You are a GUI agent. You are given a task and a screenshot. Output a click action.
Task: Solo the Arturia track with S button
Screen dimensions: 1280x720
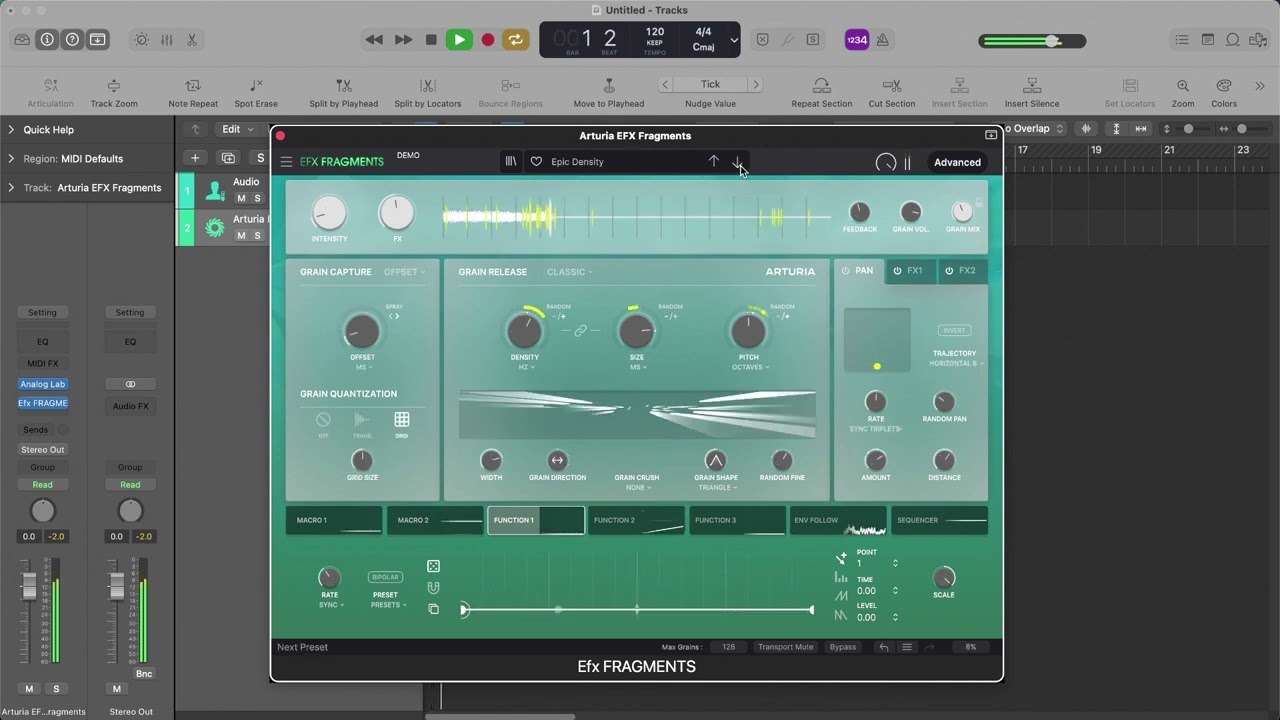point(257,236)
